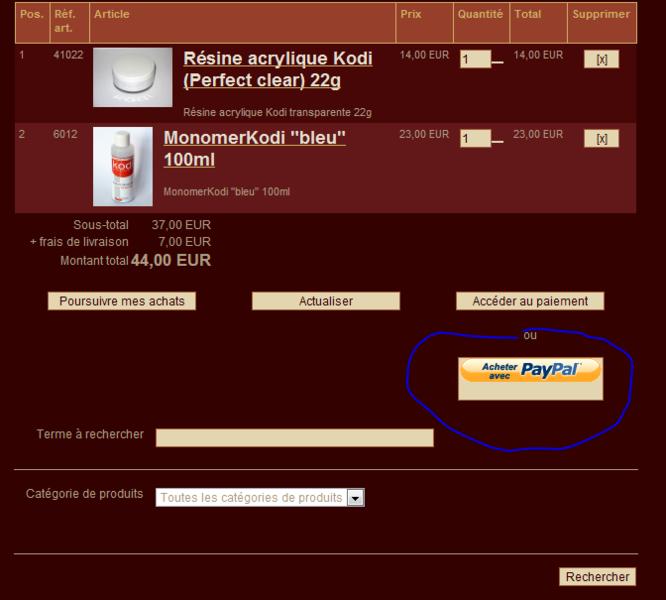Click the white resin jar product thumbnail
666x600 pixels.
[133, 77]
